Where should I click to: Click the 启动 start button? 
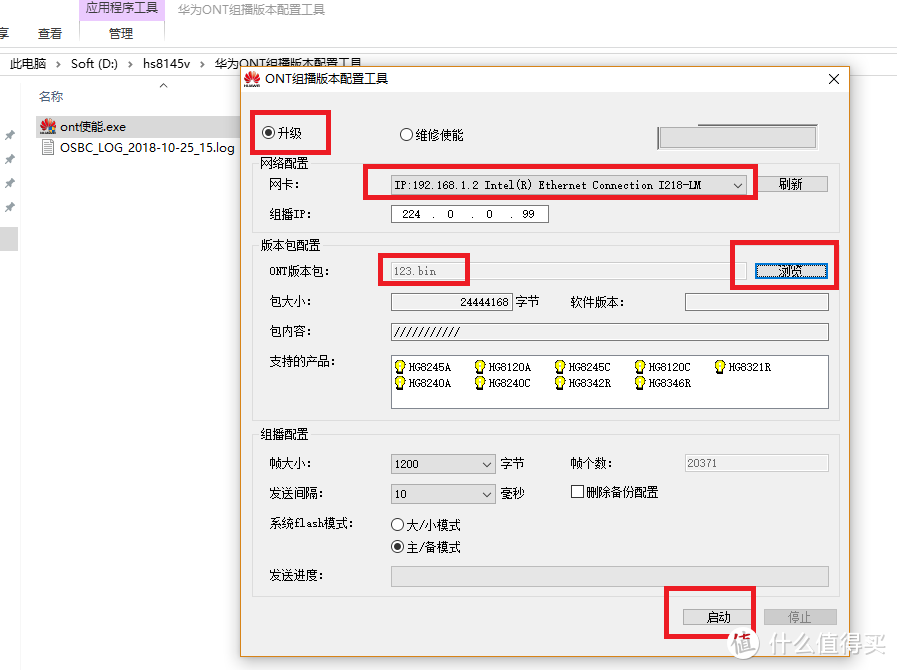[x=719, y=617]
